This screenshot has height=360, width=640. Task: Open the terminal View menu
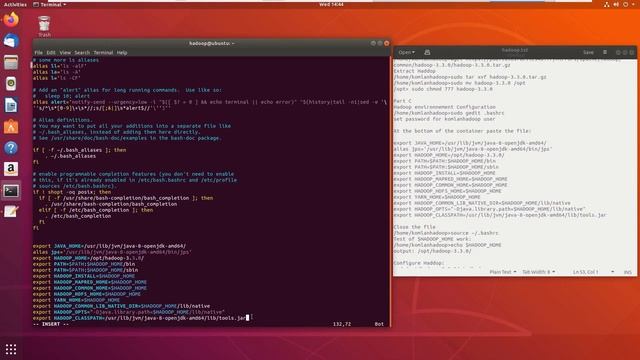click(x=65, y=53)
